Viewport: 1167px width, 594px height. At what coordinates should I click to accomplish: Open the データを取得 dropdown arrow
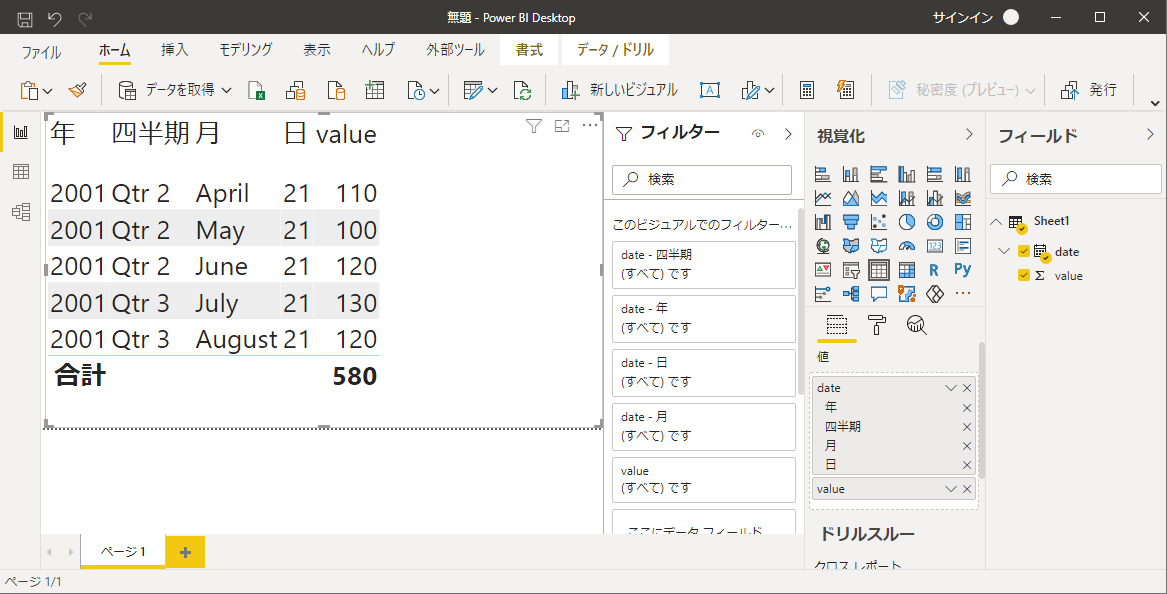226,91
